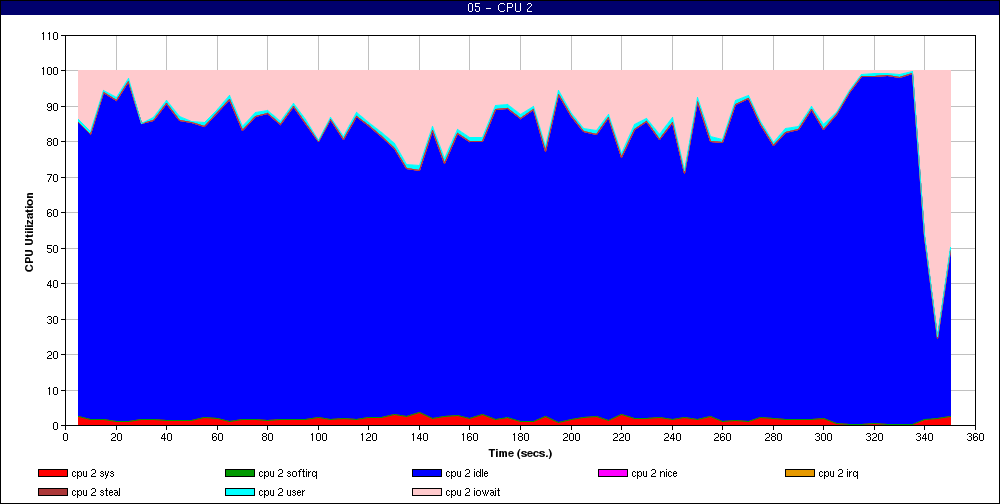1000x504 pixels.
Task: Click the x-axis tick label 20
Action: point(116,437)
